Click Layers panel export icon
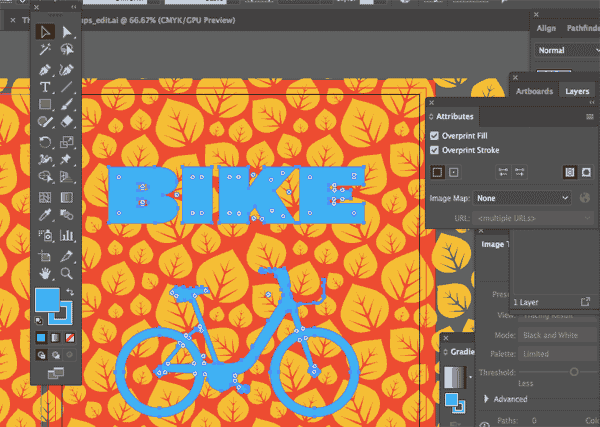The height and width of the screenshot is (427, 600). pos(585,302)
